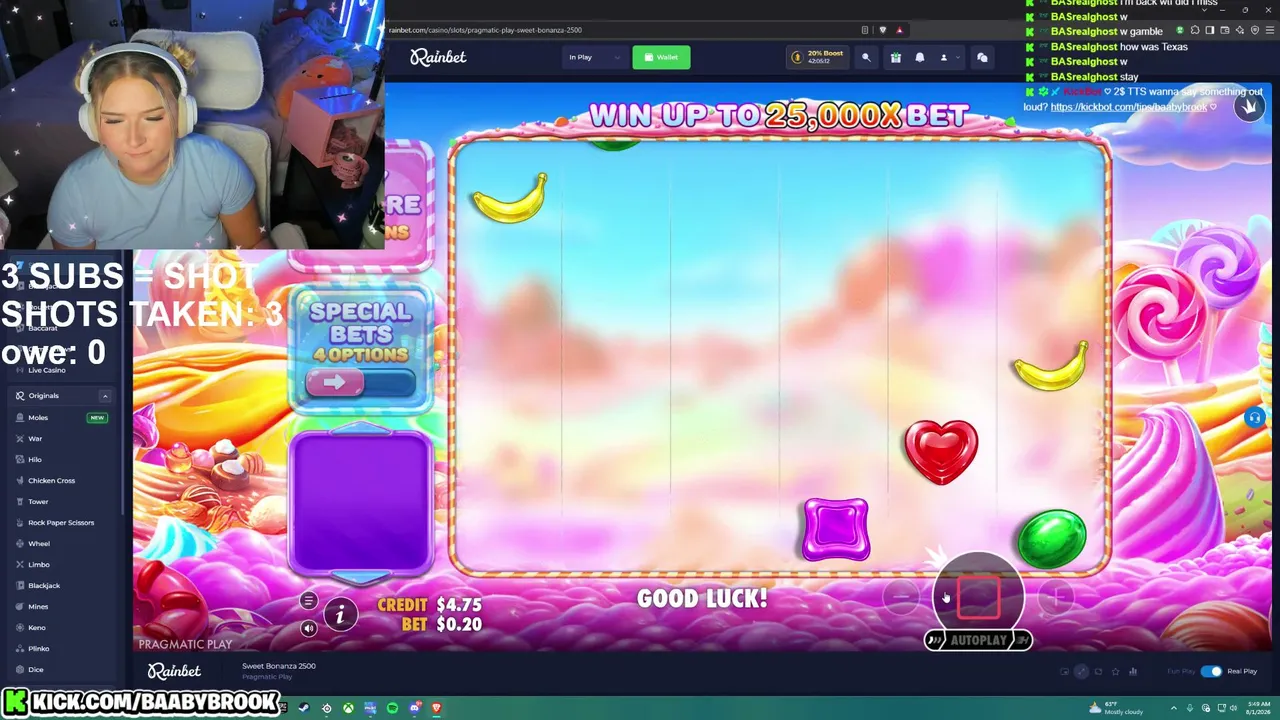Screen dimensions: 1280x720
Task: Expand the In Play balance dropdown
Action: [x=594, y=57]
